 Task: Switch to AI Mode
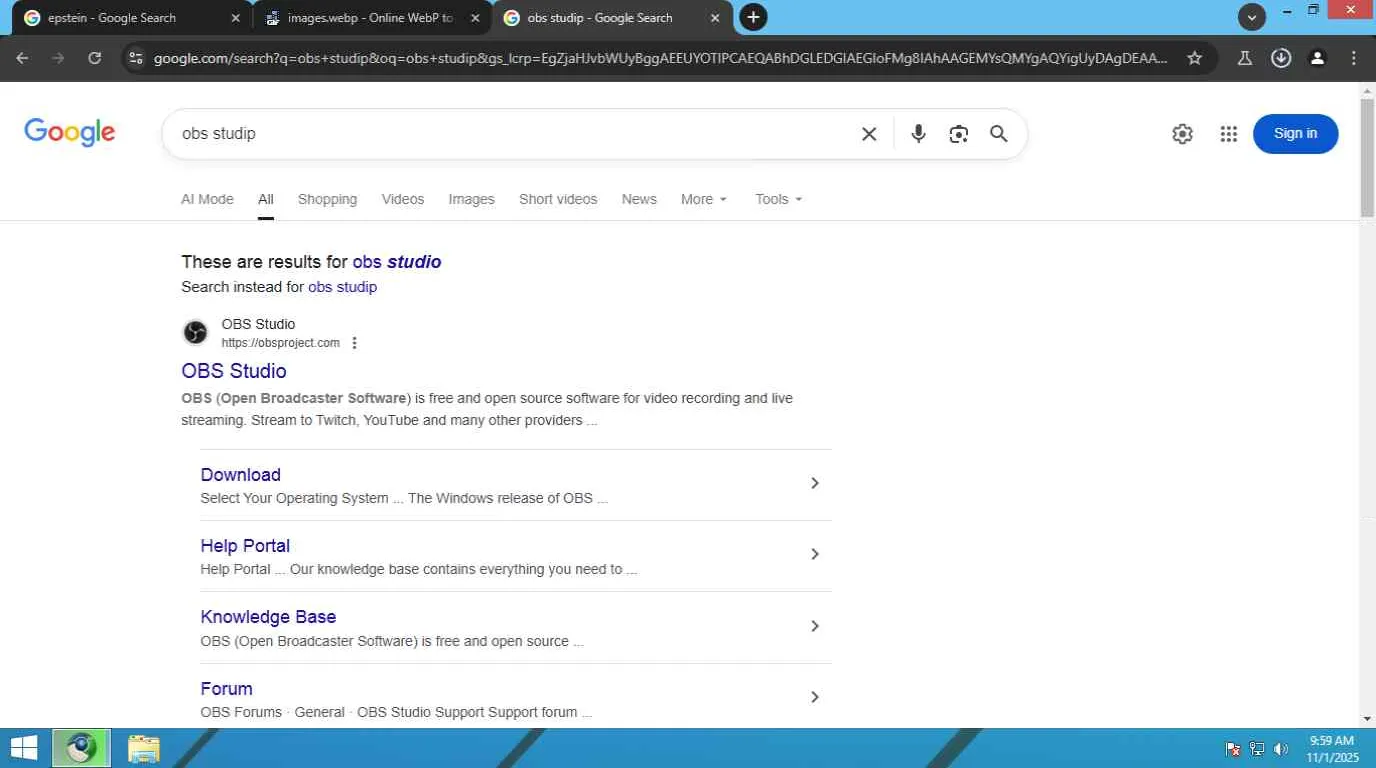point(207,199)
